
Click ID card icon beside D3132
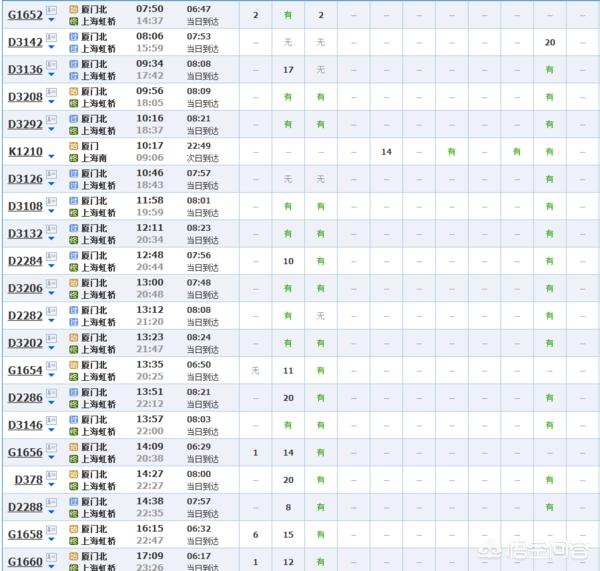[x=51, y=228]
